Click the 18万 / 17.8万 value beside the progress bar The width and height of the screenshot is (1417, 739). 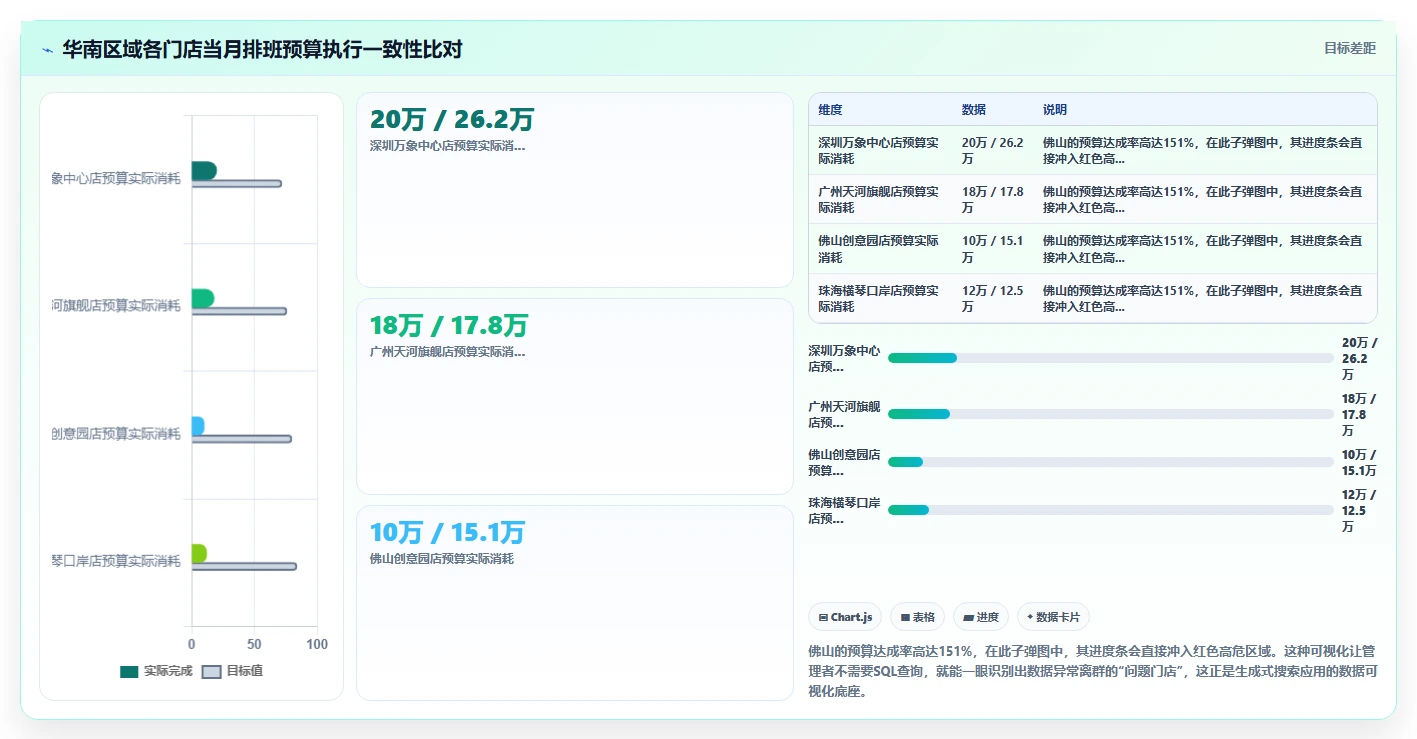point(1359,414)
